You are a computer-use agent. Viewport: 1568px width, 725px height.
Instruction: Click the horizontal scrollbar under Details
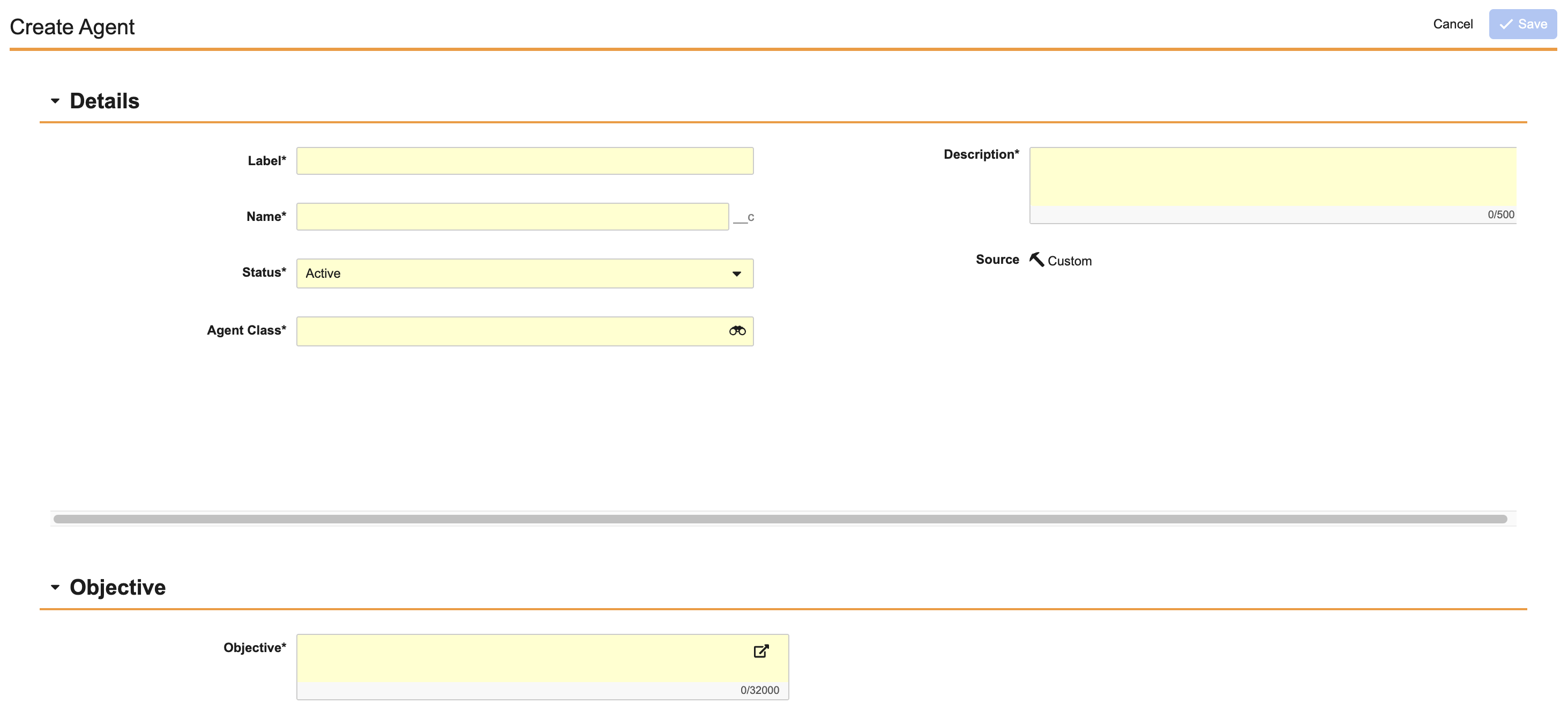point(779,519)
